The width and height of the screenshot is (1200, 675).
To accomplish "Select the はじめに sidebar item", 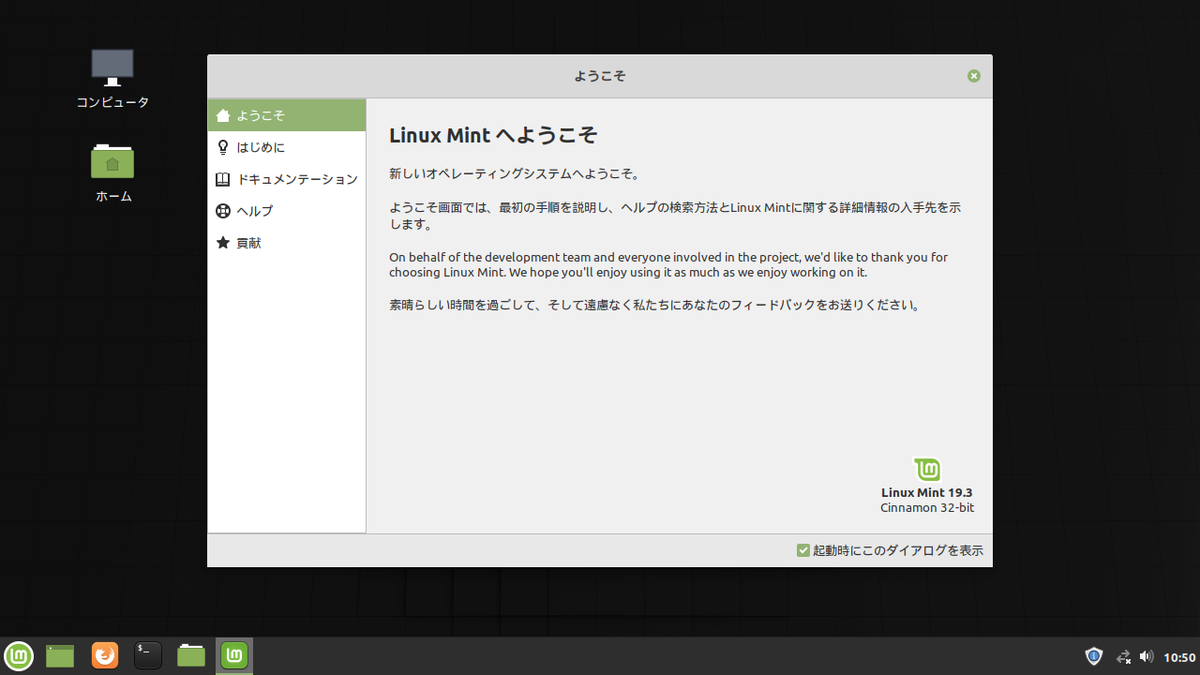I will click(287, 147).
